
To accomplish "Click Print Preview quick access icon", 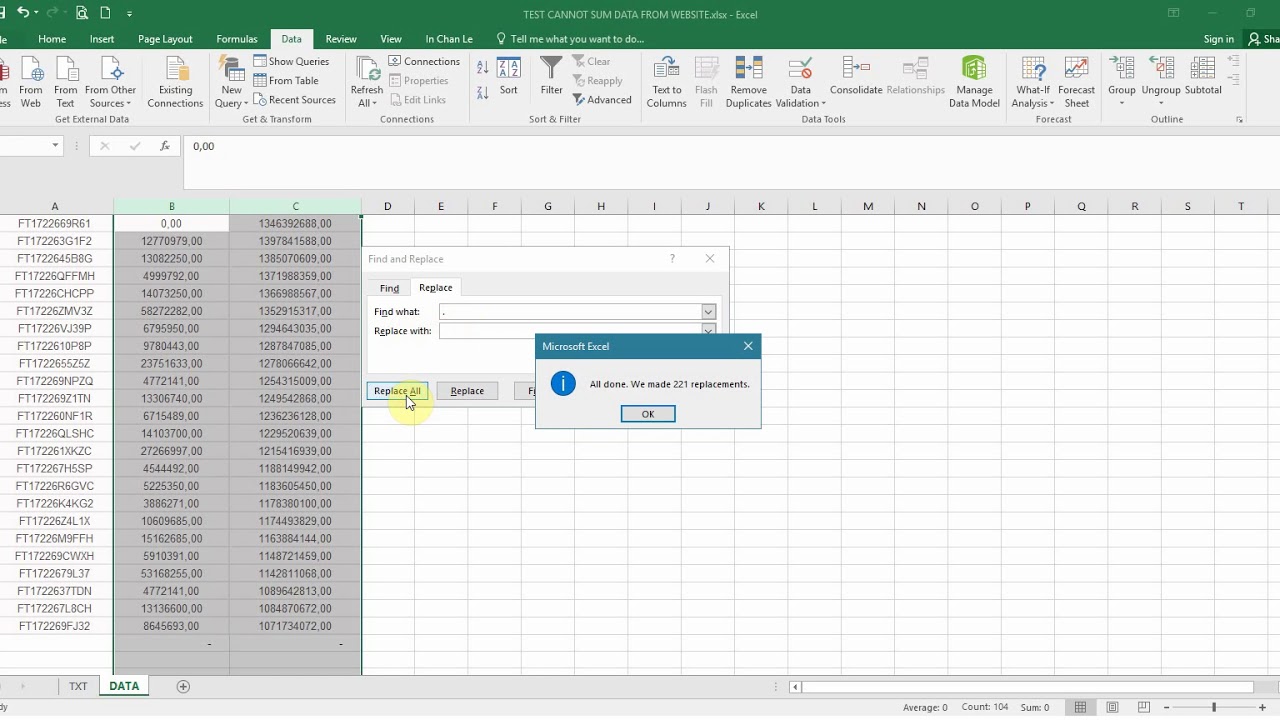I will pos(82,14).
